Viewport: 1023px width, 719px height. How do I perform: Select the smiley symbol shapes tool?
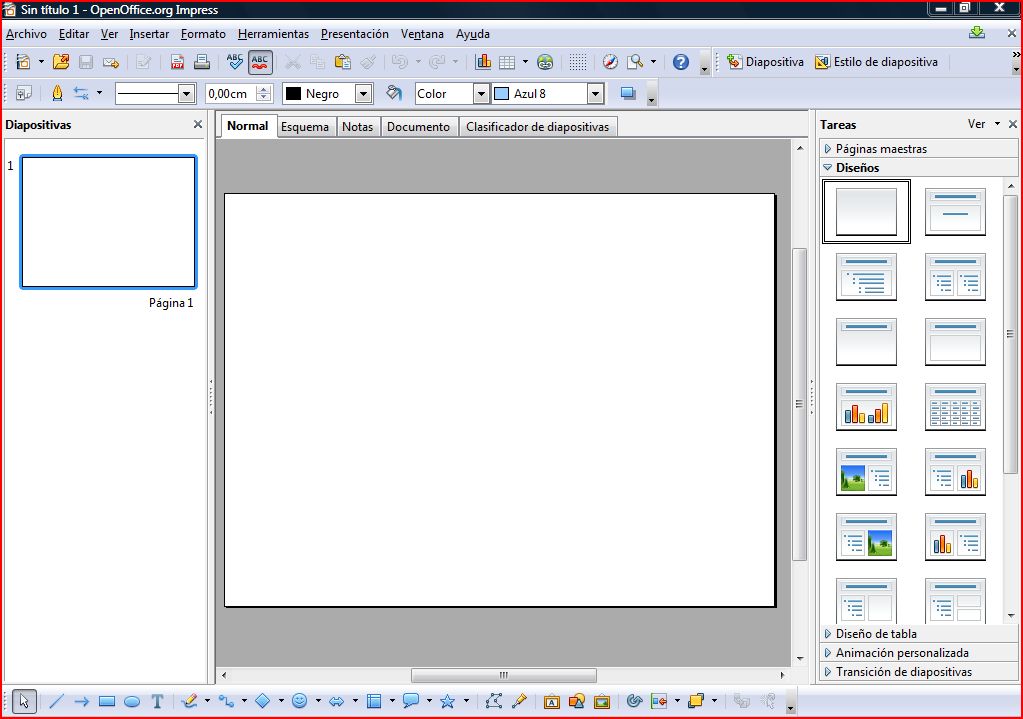click(x=299, y=701)
